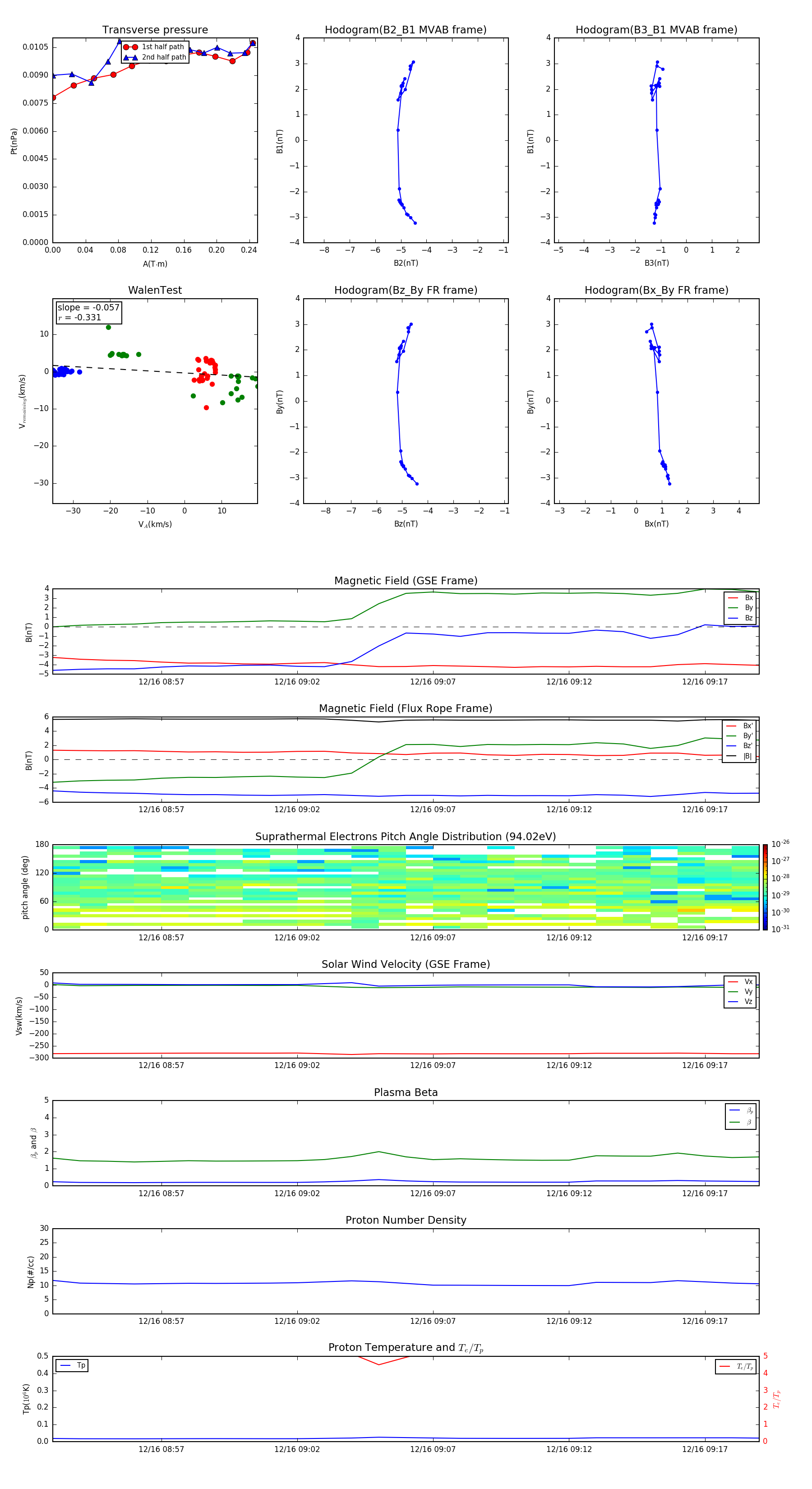Click the colorbar's top 10^-26 label
This screenshot has width=812, height=1489.
point(780,844)
